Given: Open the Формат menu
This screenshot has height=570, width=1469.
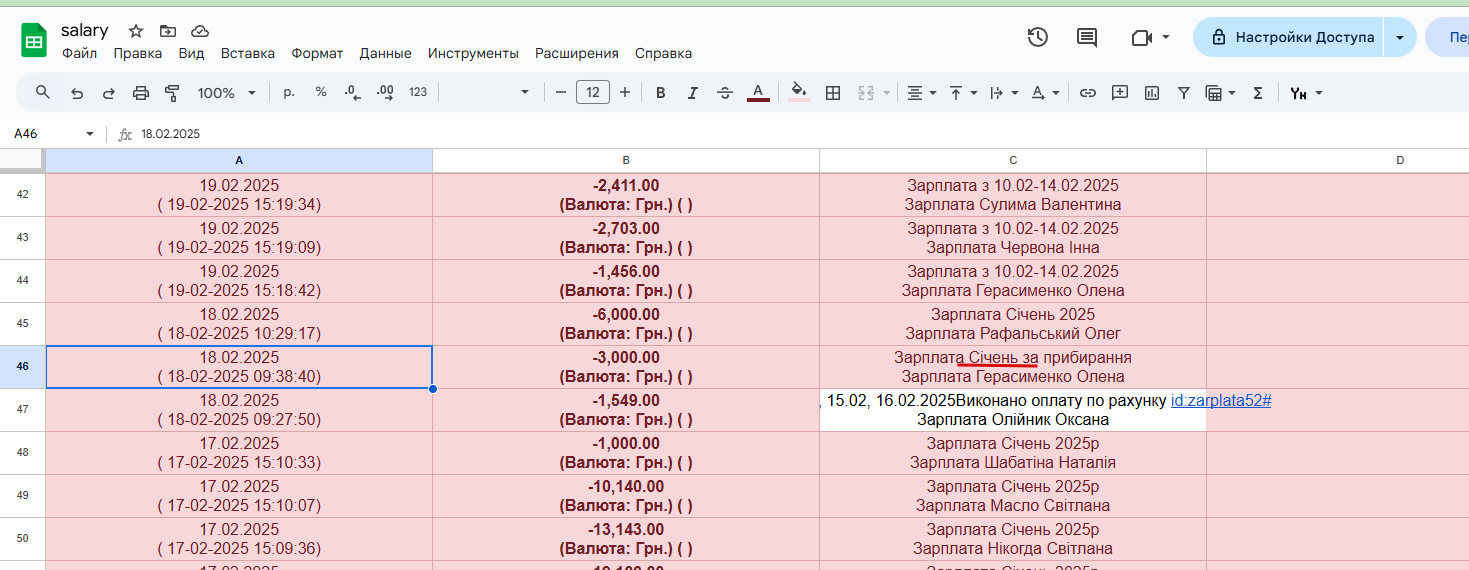Looking at the screenshot, I should click(317, 53).
